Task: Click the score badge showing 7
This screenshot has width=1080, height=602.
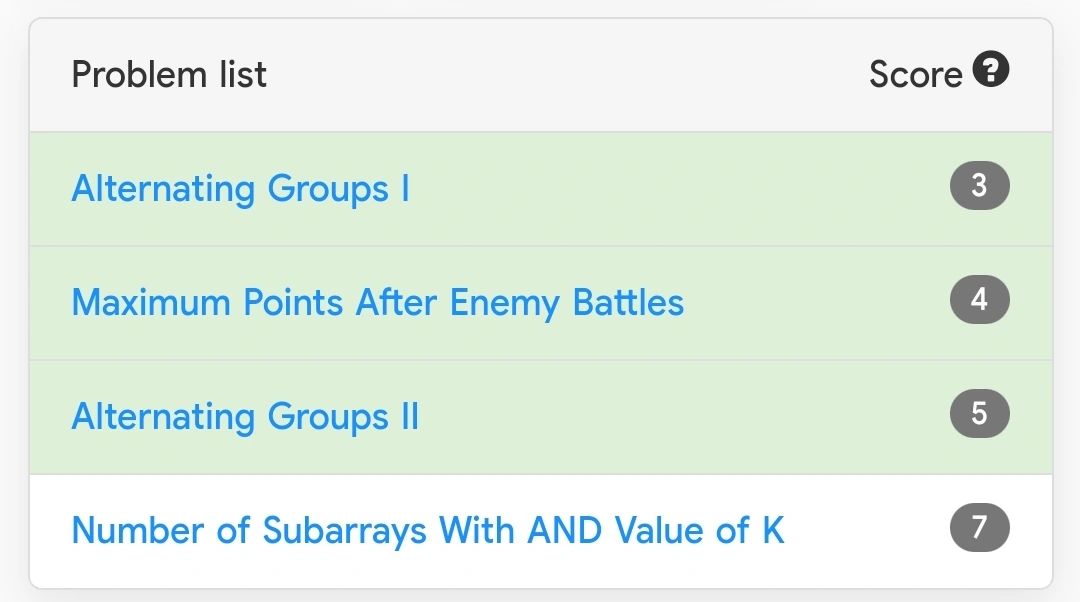Action: [x=979, y=528]
